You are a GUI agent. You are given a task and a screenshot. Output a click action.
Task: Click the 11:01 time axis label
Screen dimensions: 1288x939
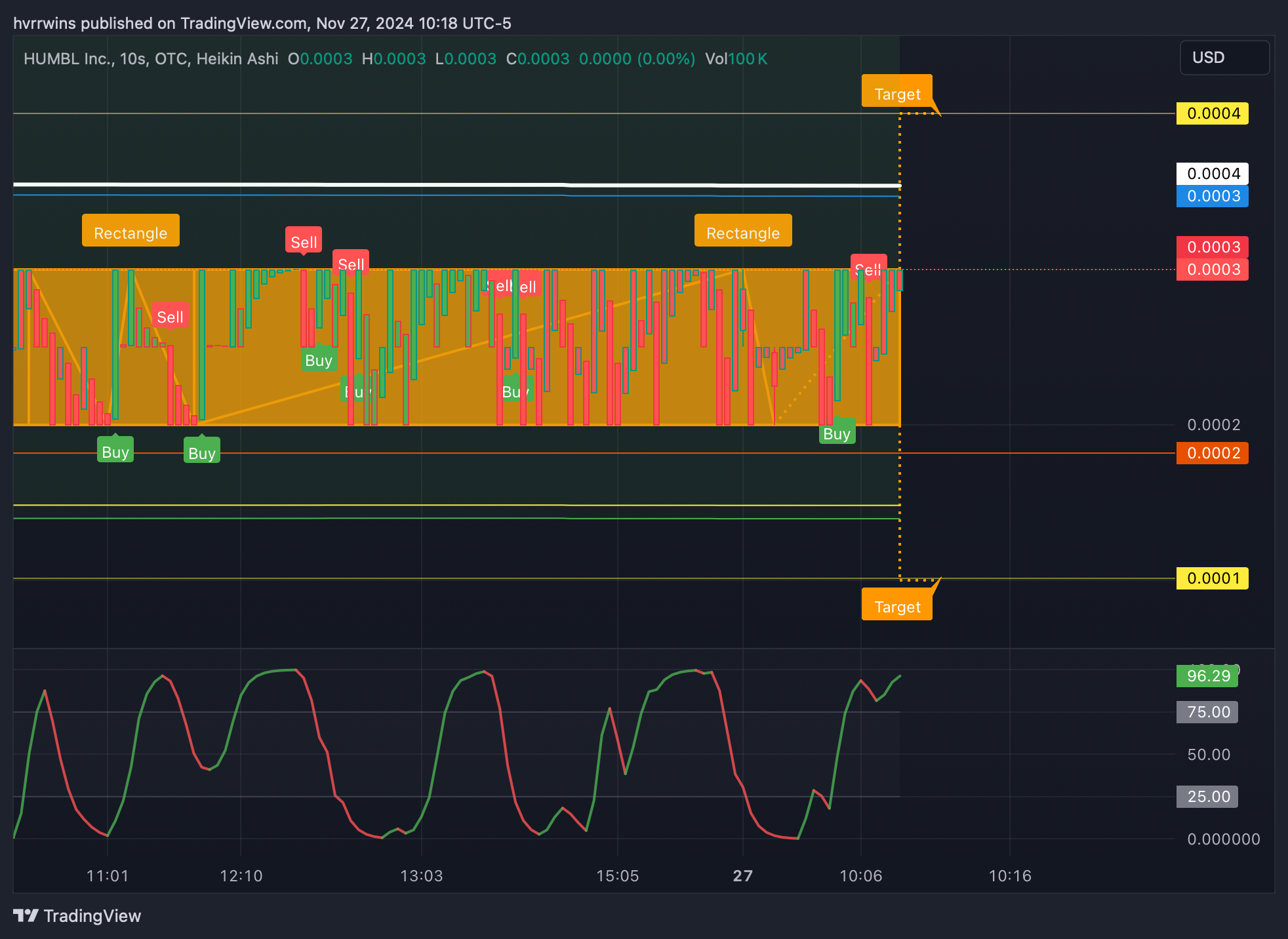[x=108, y=876]
